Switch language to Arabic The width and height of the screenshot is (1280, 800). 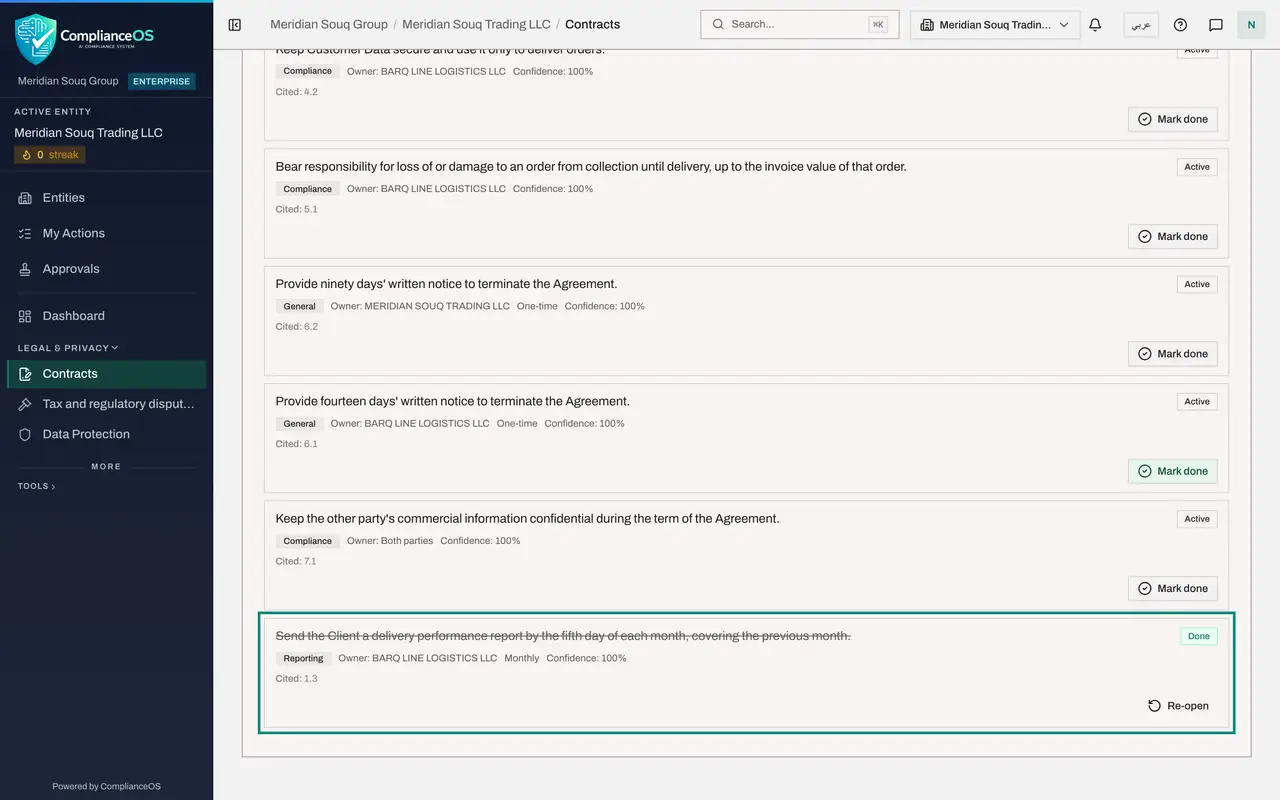(x=1141, y=24)
